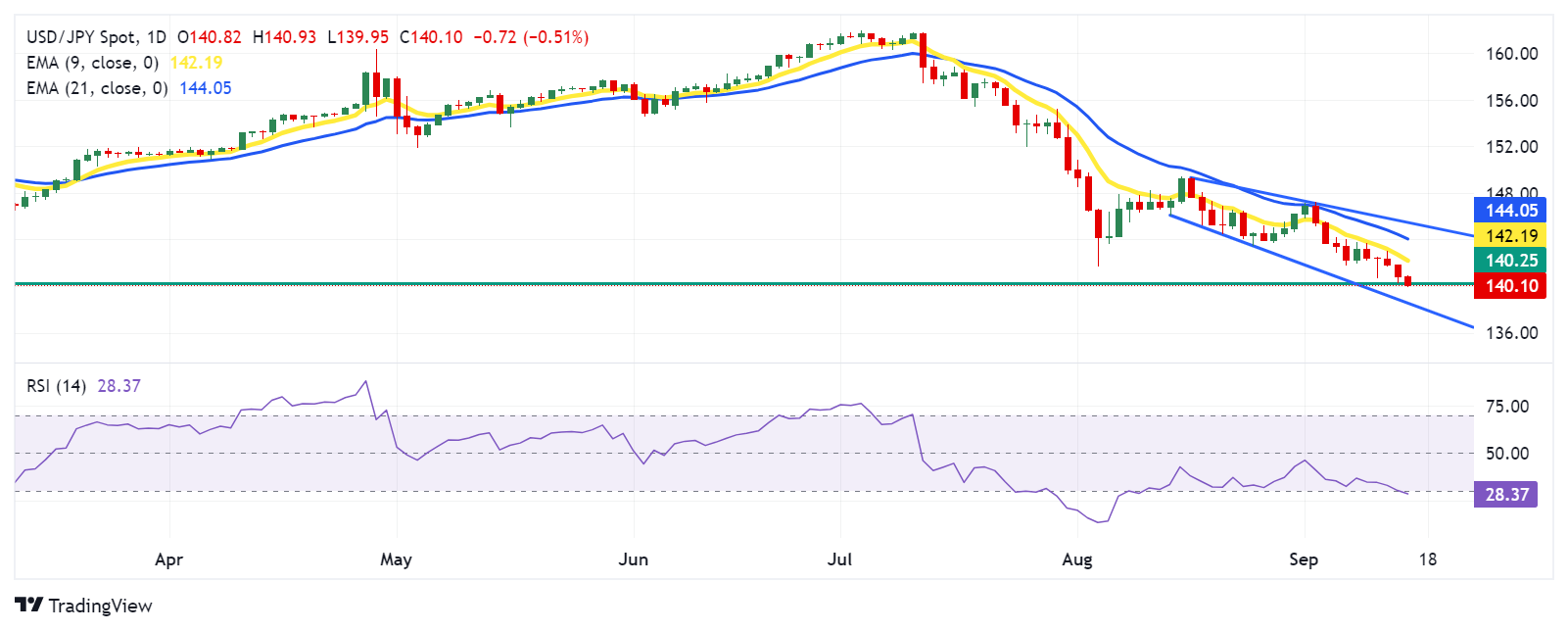Click the Sep label on time axis
1568x631 pixels.
[x=1304, y=559]
